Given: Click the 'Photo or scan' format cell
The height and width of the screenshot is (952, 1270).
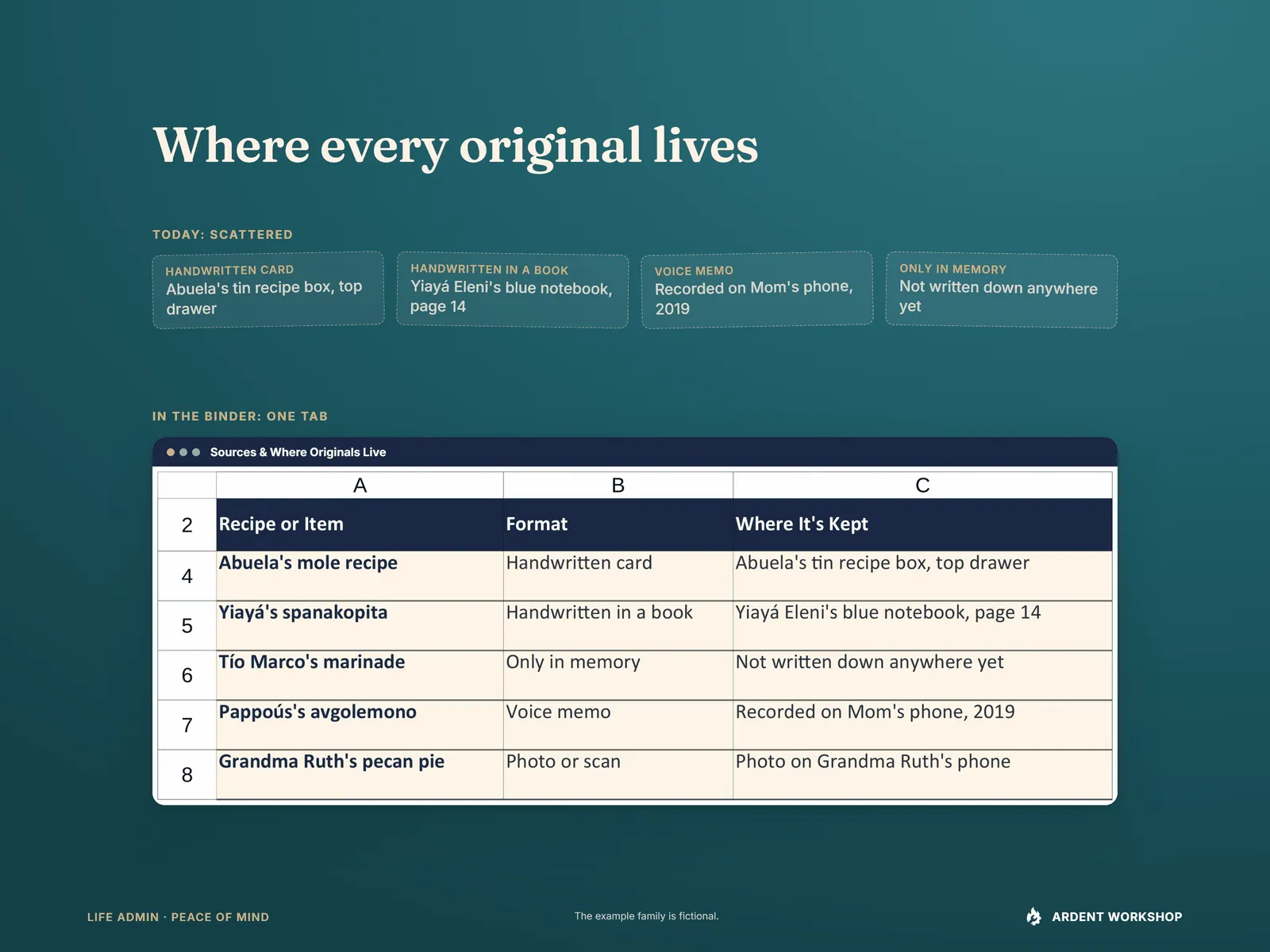Looking at the screenshot, I should click(618, 774).
